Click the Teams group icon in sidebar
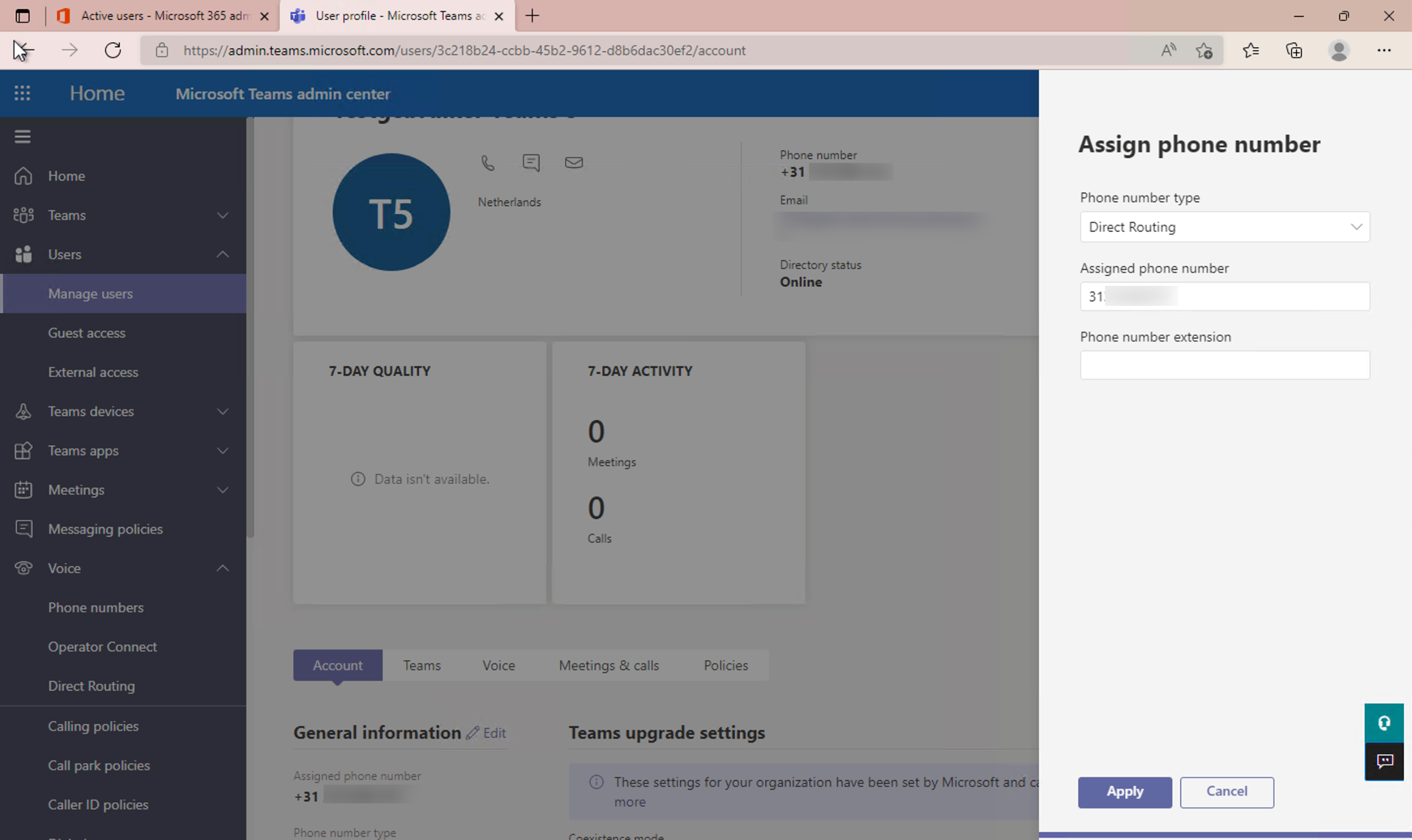Image resolution: width=1412 pixels, height=840 pixels. [23, 215]
